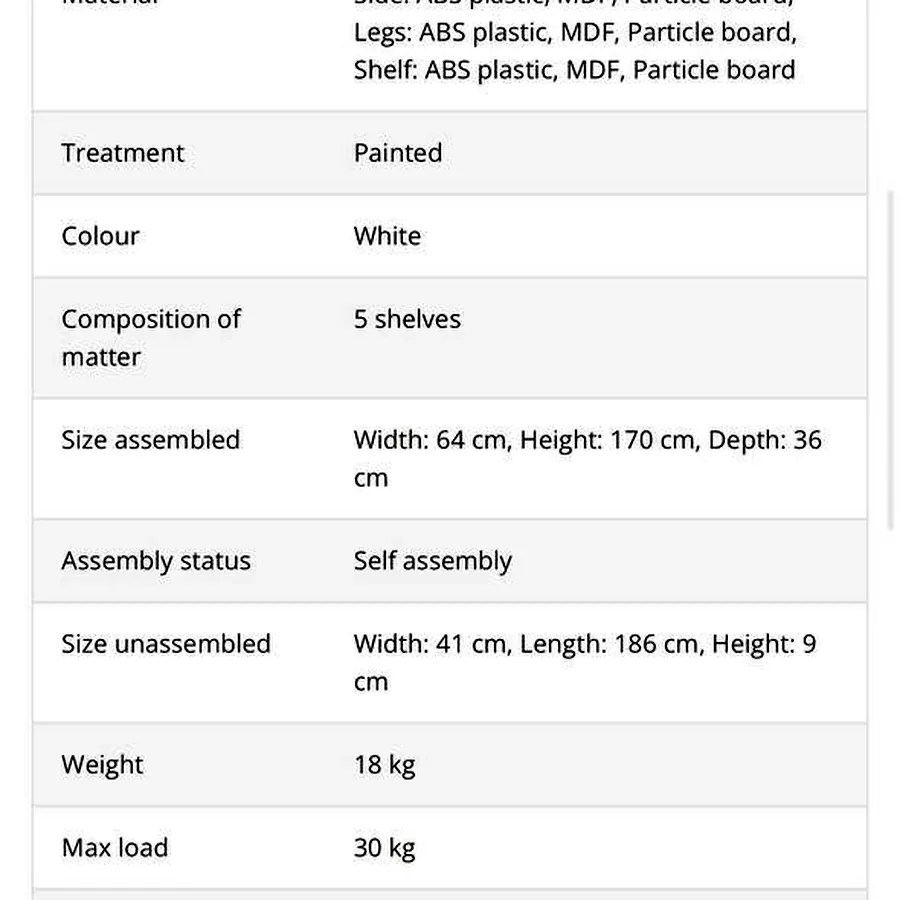Select the White colour value
The width and height of the screenshot is (900, 900).
pos(387,236)
